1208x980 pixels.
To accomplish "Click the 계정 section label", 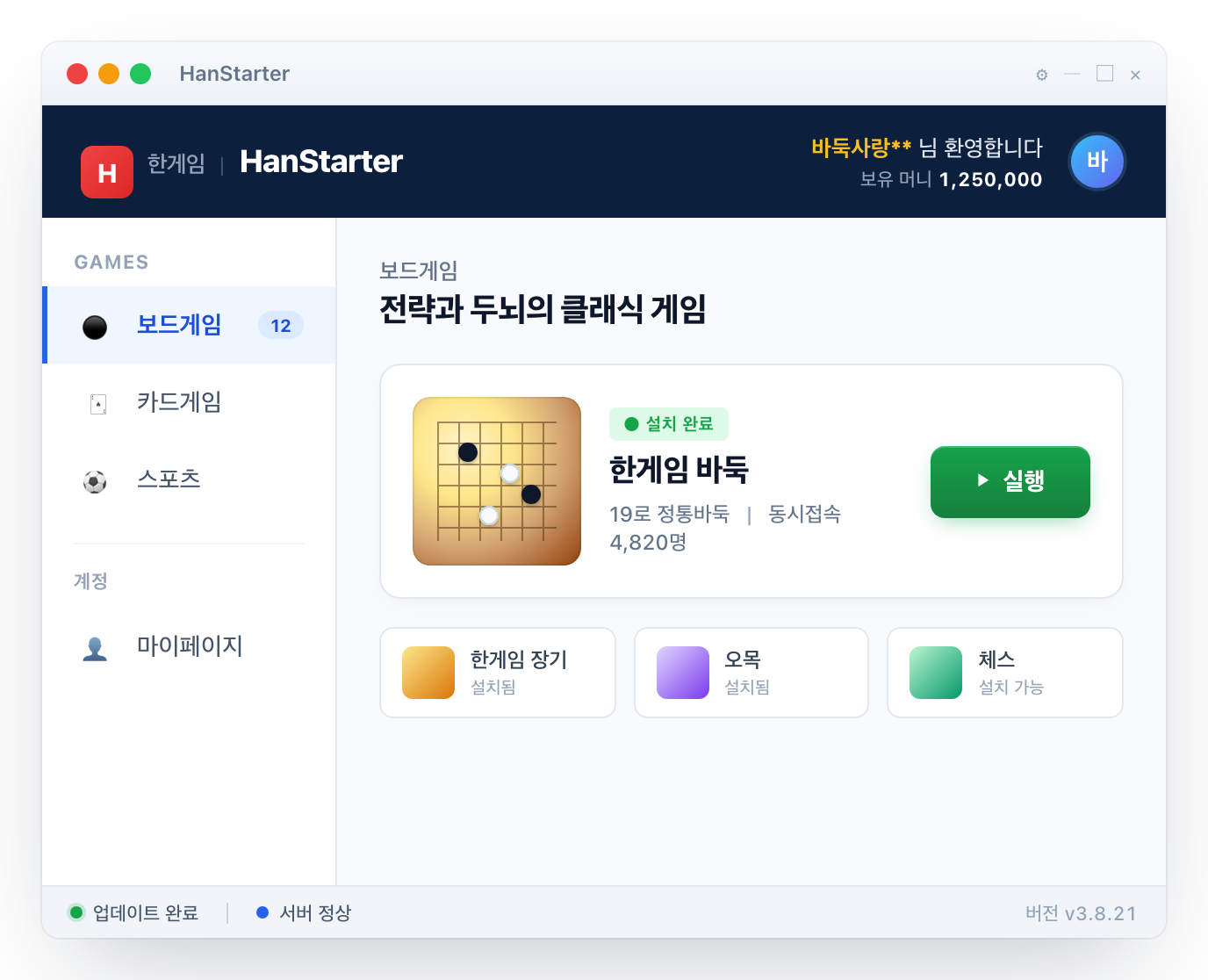I will [90, 581].
